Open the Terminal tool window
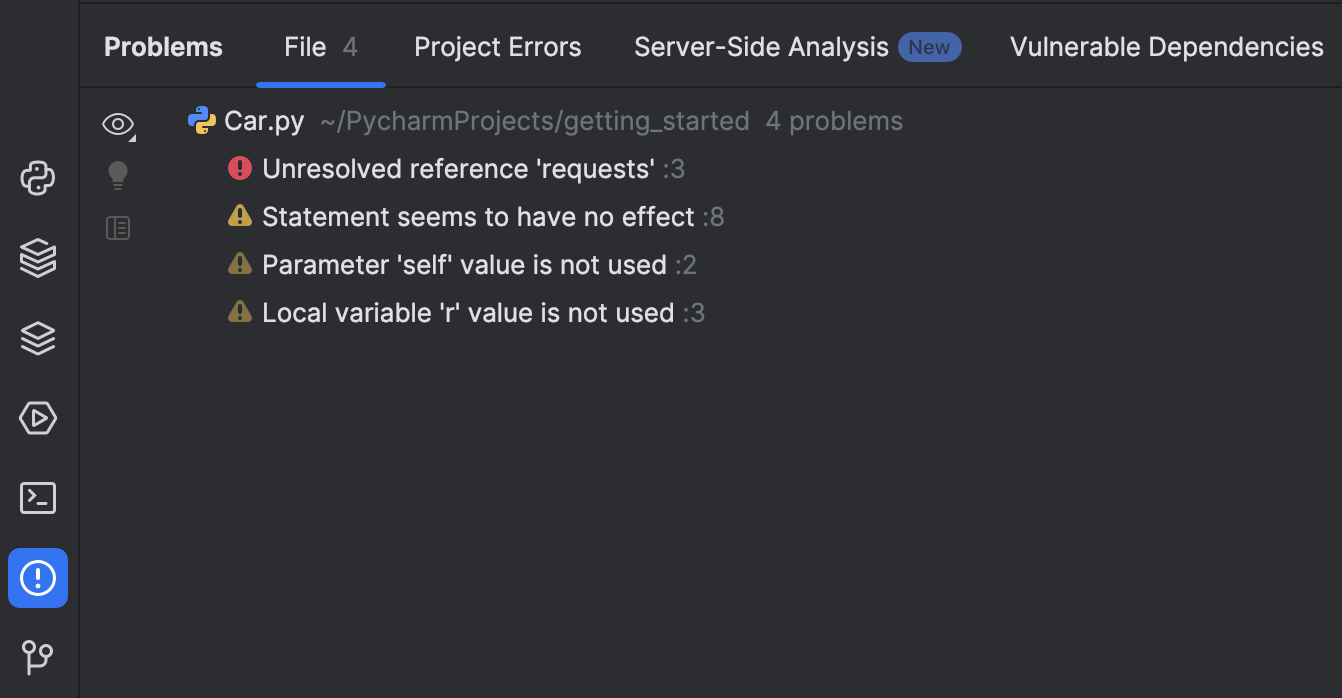The width and height of the screenshot is (1342, 698). pyautogui.click(x=38, y=498)
